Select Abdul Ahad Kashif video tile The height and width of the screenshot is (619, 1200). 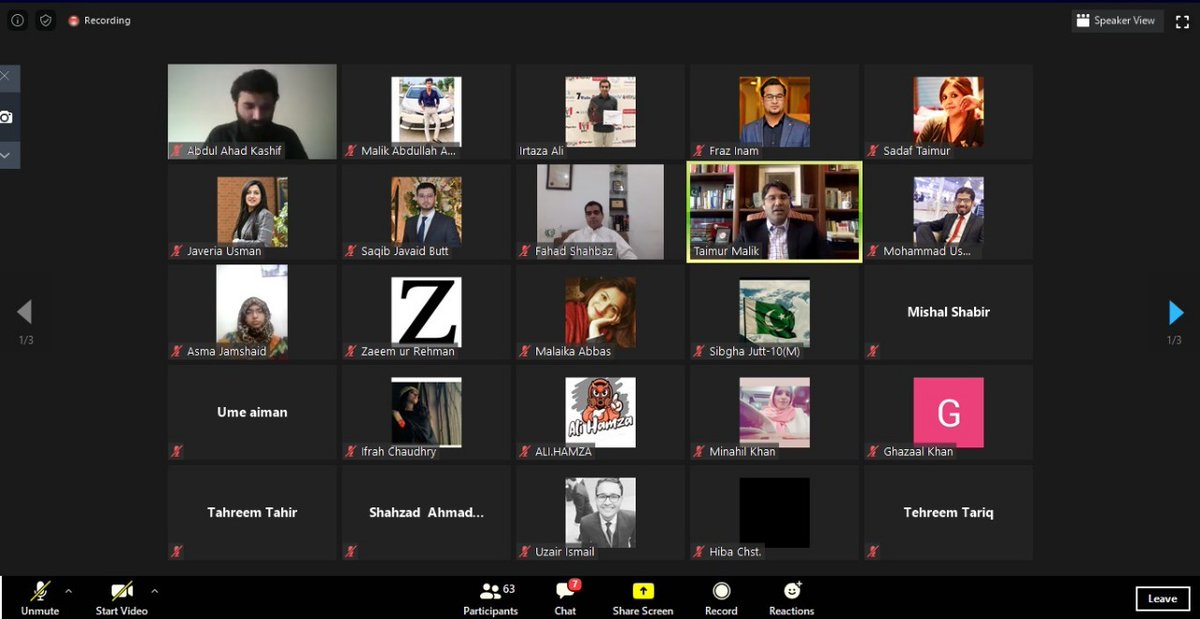click(x=252, y=111)
